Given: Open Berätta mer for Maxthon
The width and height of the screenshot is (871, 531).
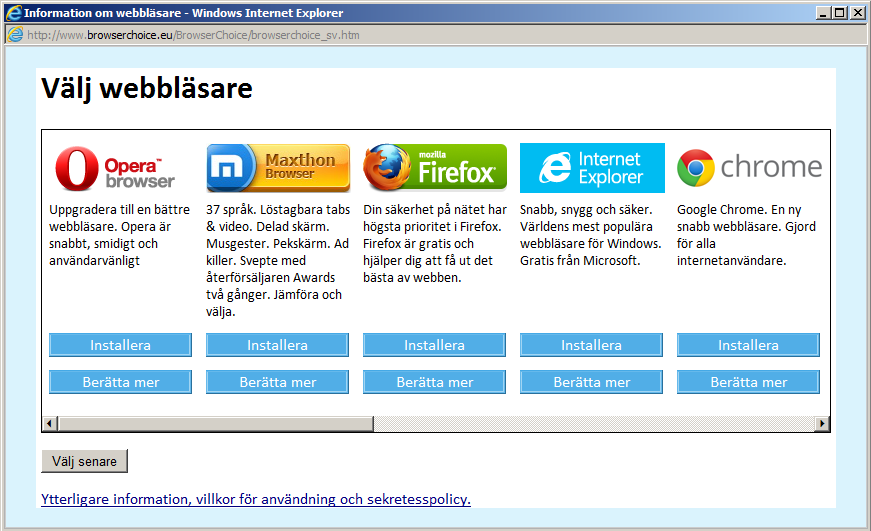Looking at the screenshot, I should (x=278, y=382).
